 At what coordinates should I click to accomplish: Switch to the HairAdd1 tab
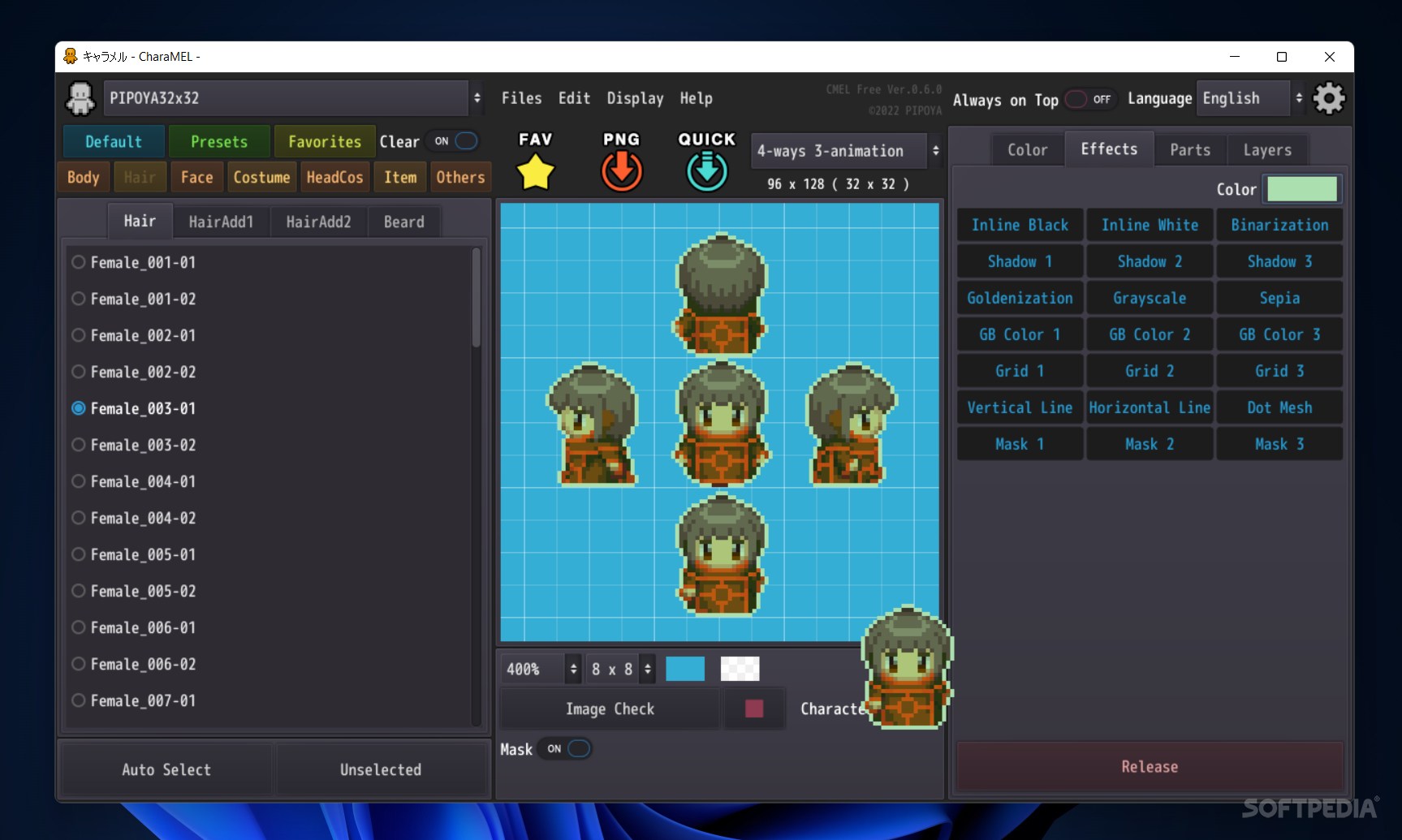tap(221, 222)
